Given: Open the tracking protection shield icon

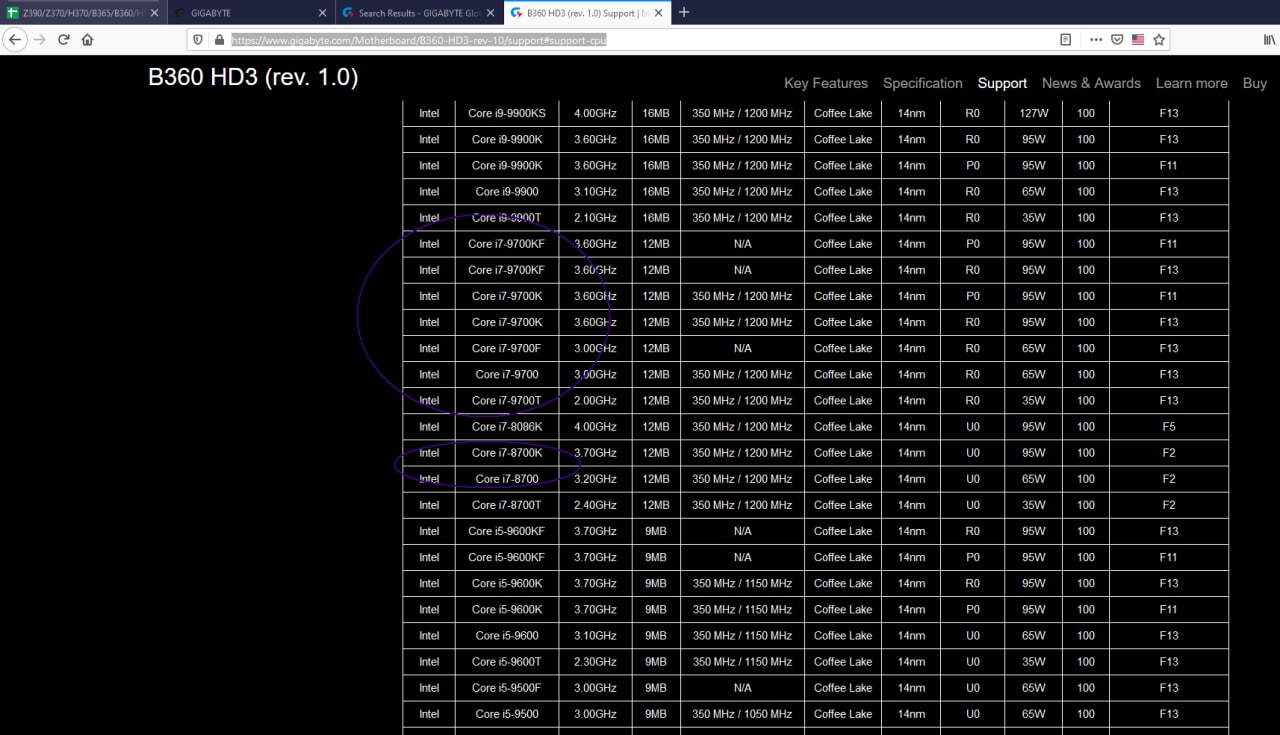Looking at the screenshot, I should [x=198, y=40].
